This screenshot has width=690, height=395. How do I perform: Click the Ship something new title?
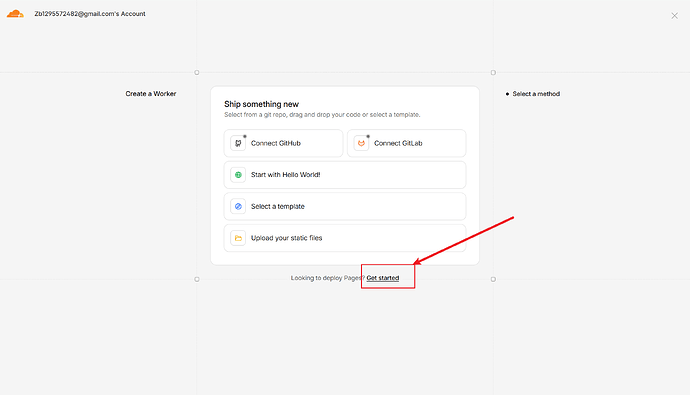pyautogui.click(x=261, y=104)
